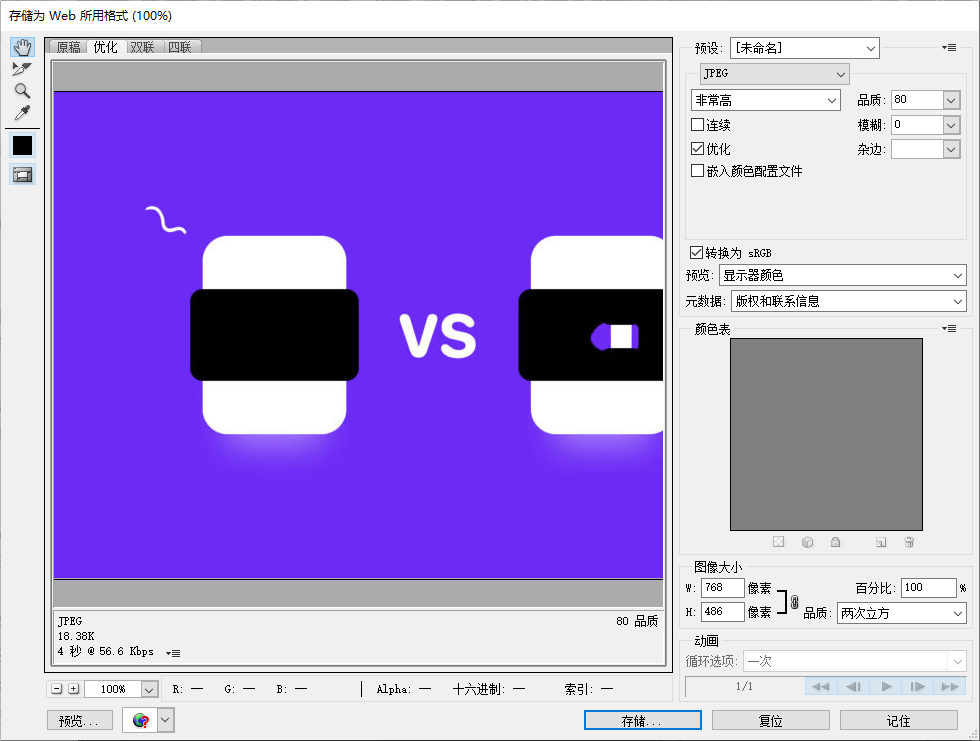Screen dimensions: 980x741
Task: Click the 存储 button
Action: 642,720
